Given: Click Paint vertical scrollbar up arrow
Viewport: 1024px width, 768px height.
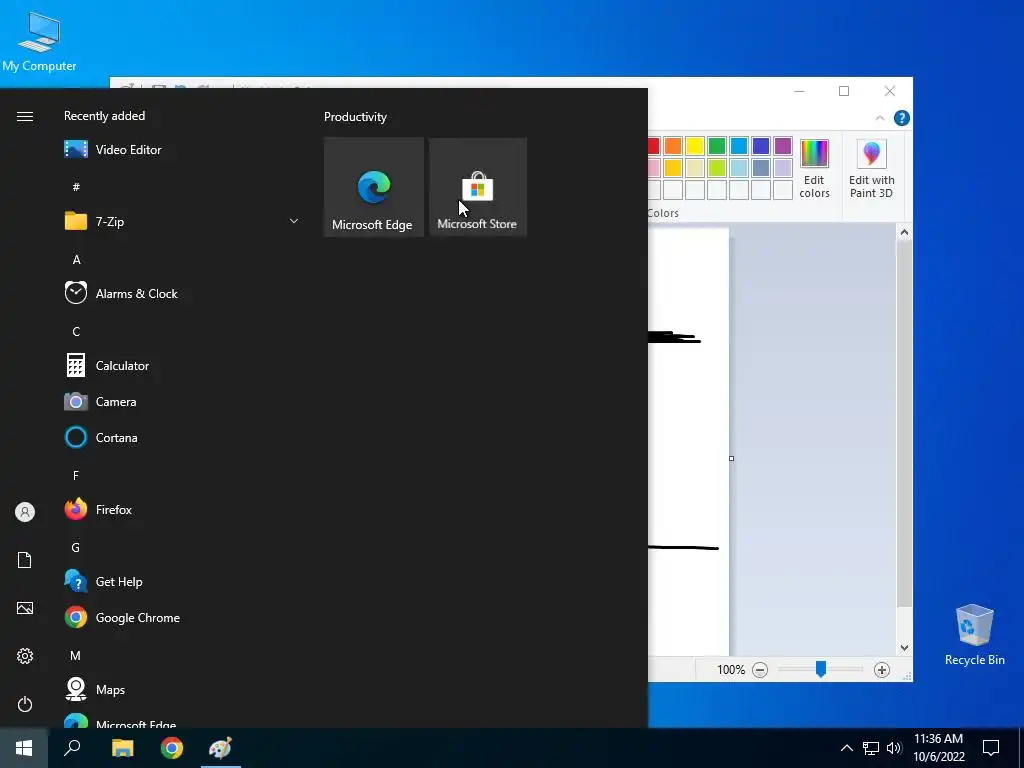Looking at the screenshot, I should click(x=904, y=232).
